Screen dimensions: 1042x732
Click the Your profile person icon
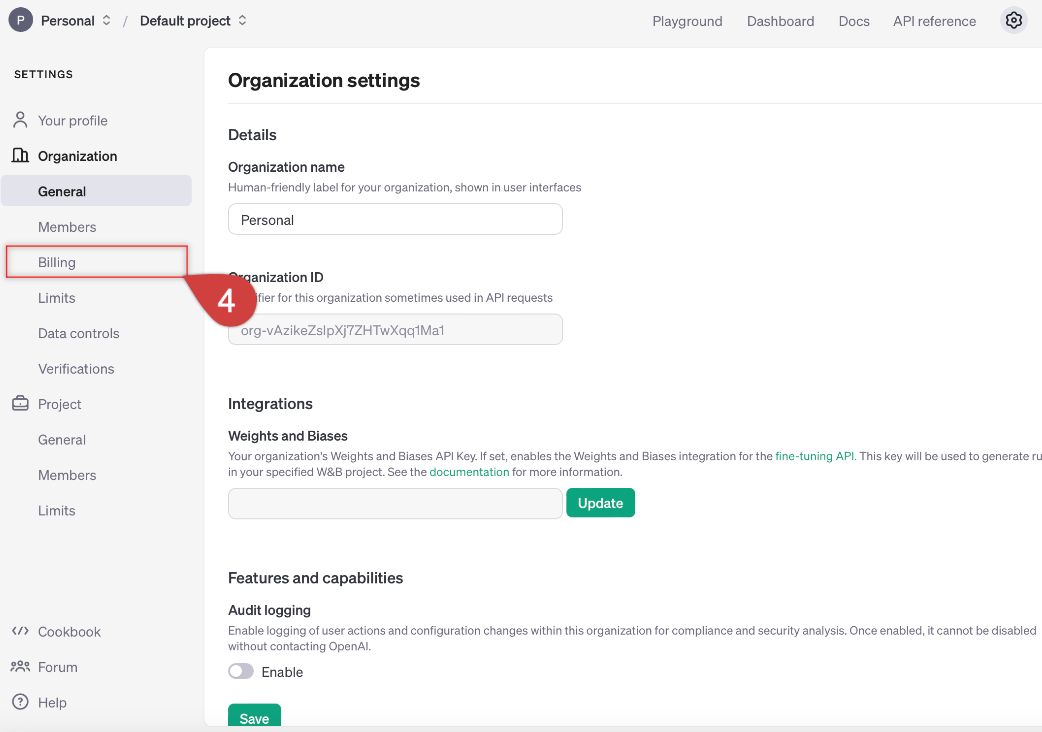21,120
